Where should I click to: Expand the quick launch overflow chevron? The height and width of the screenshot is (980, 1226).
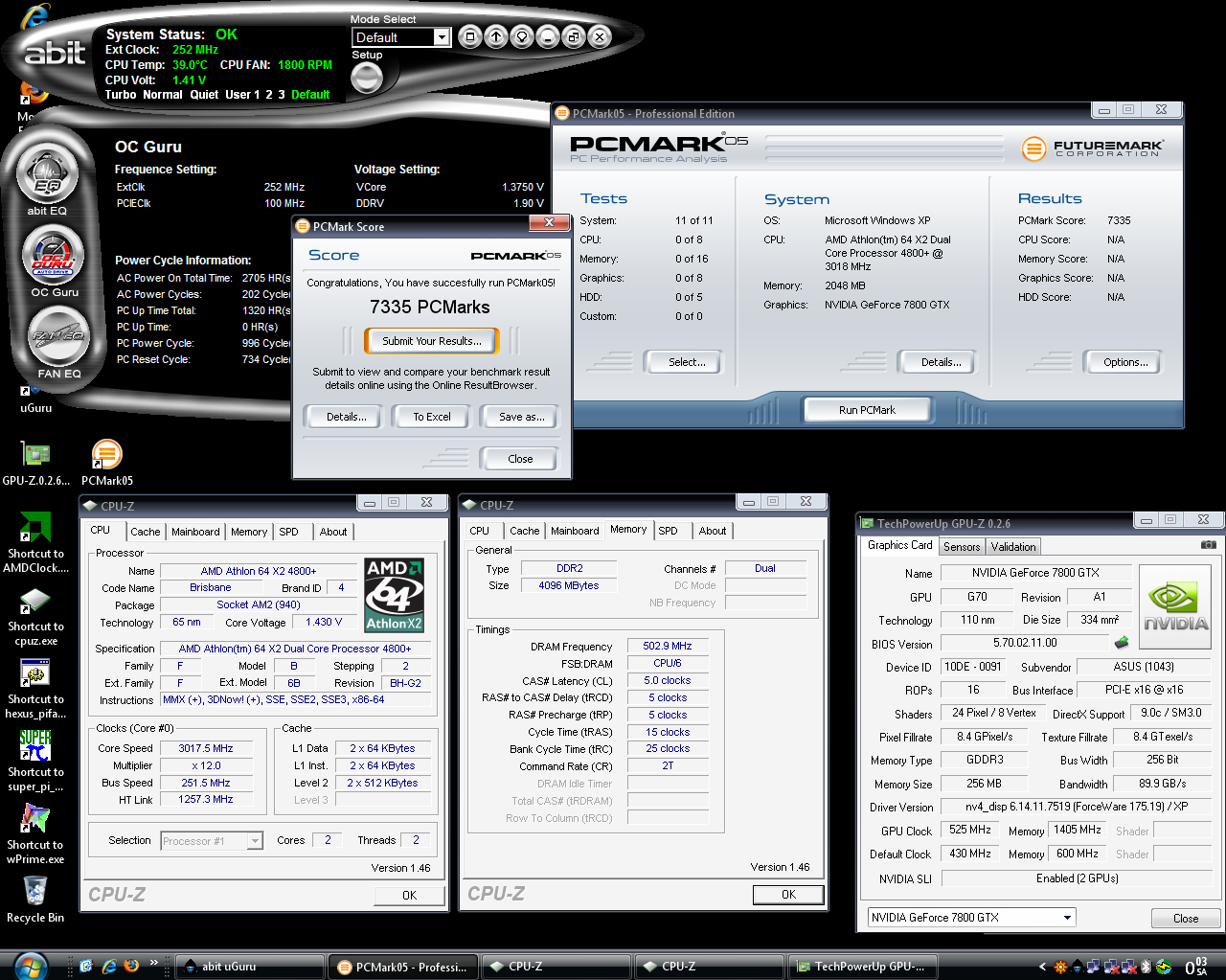click(154, 963)
